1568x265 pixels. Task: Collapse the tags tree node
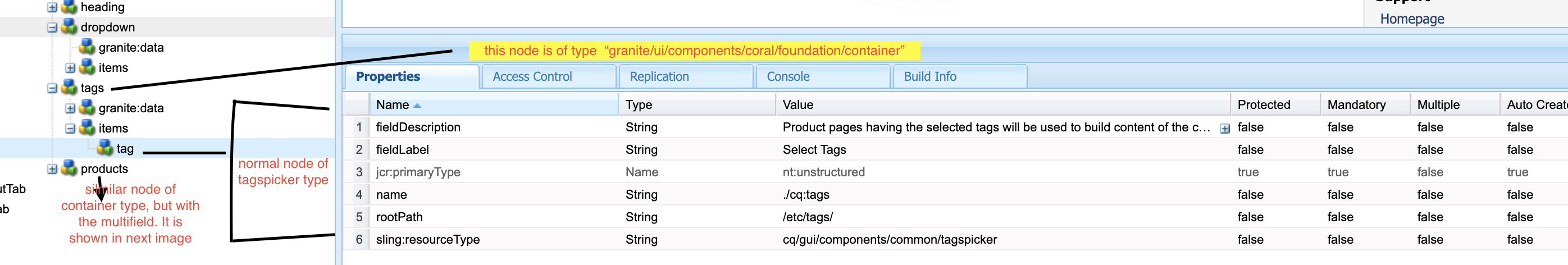pos(52,88)
